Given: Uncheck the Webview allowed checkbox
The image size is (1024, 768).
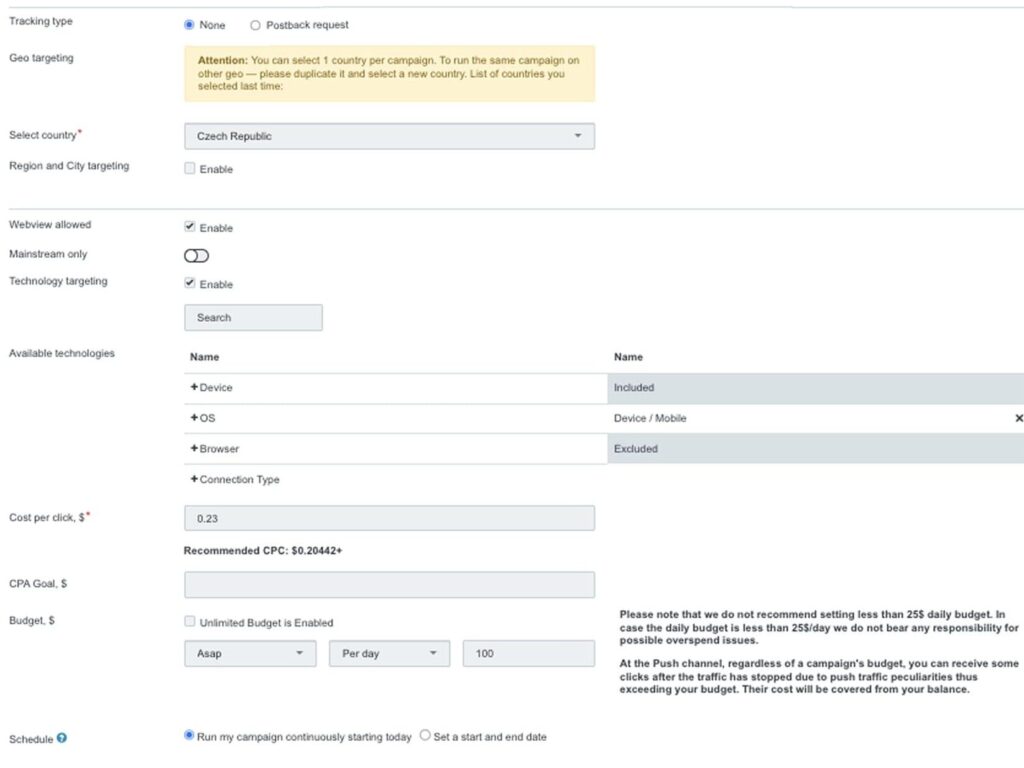Looking at the screenshot, I should coord(190,227).
